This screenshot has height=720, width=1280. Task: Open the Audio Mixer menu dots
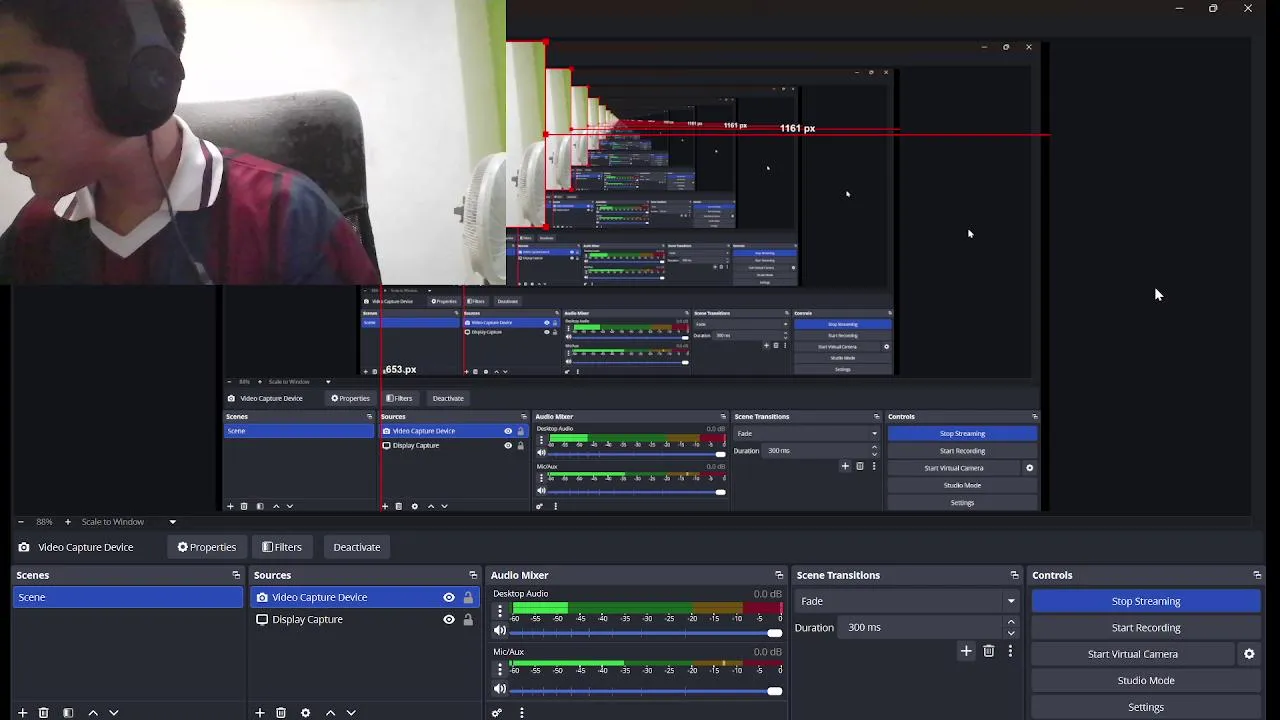pos(521,713)
